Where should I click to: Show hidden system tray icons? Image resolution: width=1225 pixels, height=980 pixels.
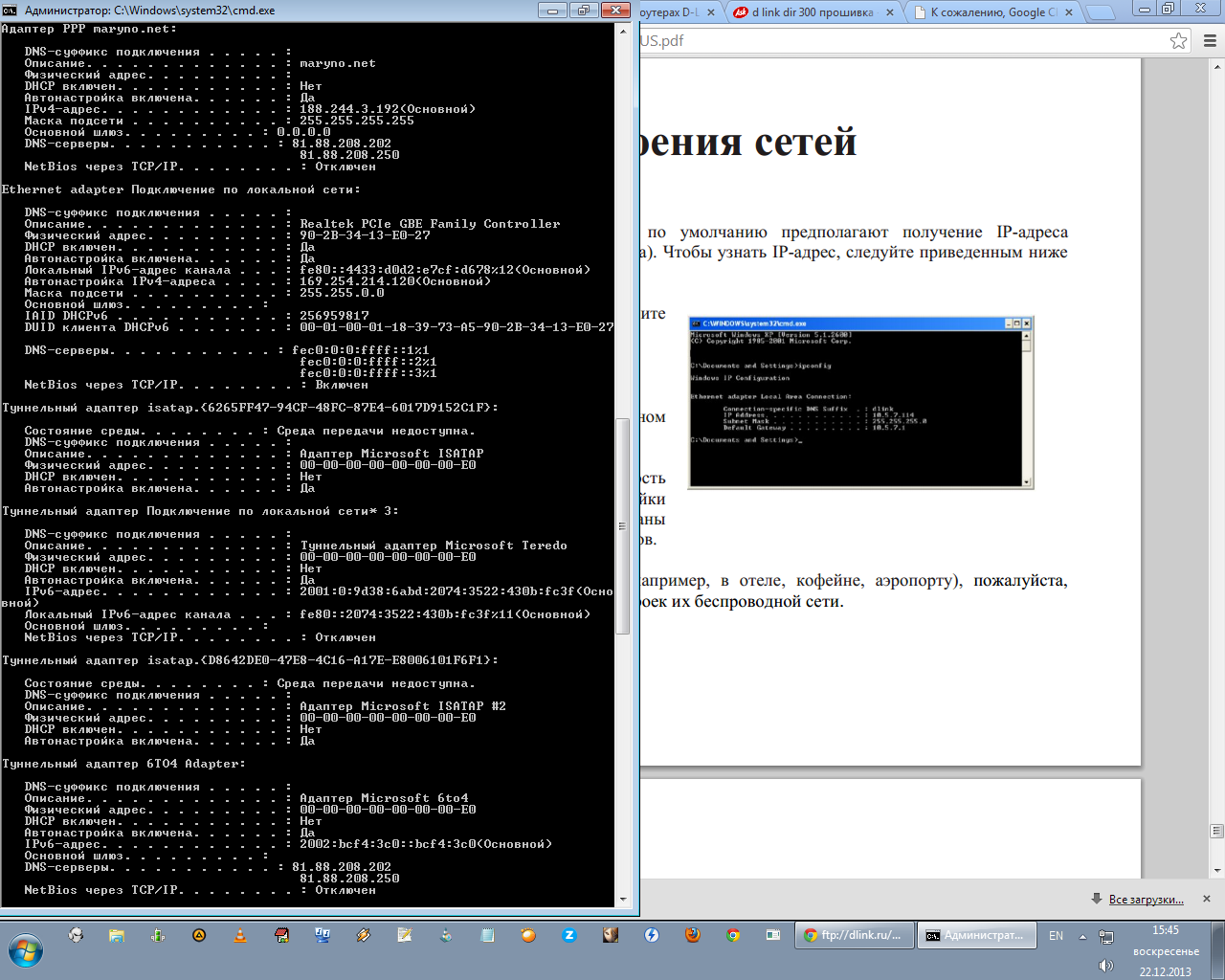pos(1082,936)
